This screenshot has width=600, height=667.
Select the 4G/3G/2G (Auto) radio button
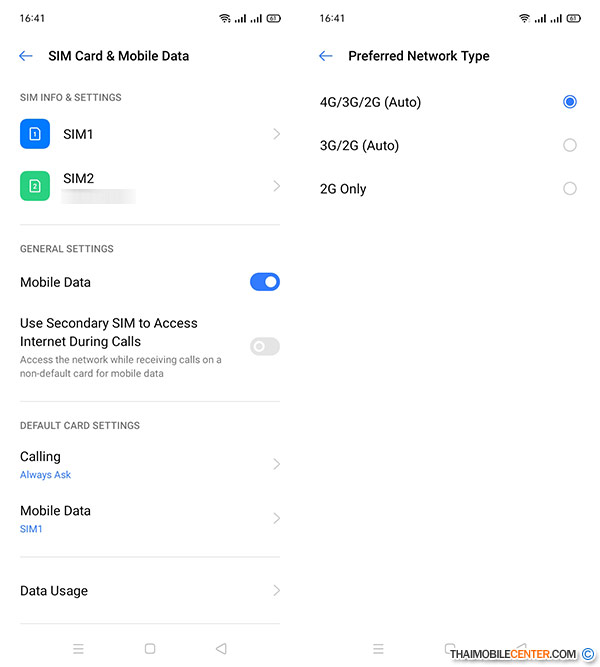pyautogui.click(x=570, y=102)
